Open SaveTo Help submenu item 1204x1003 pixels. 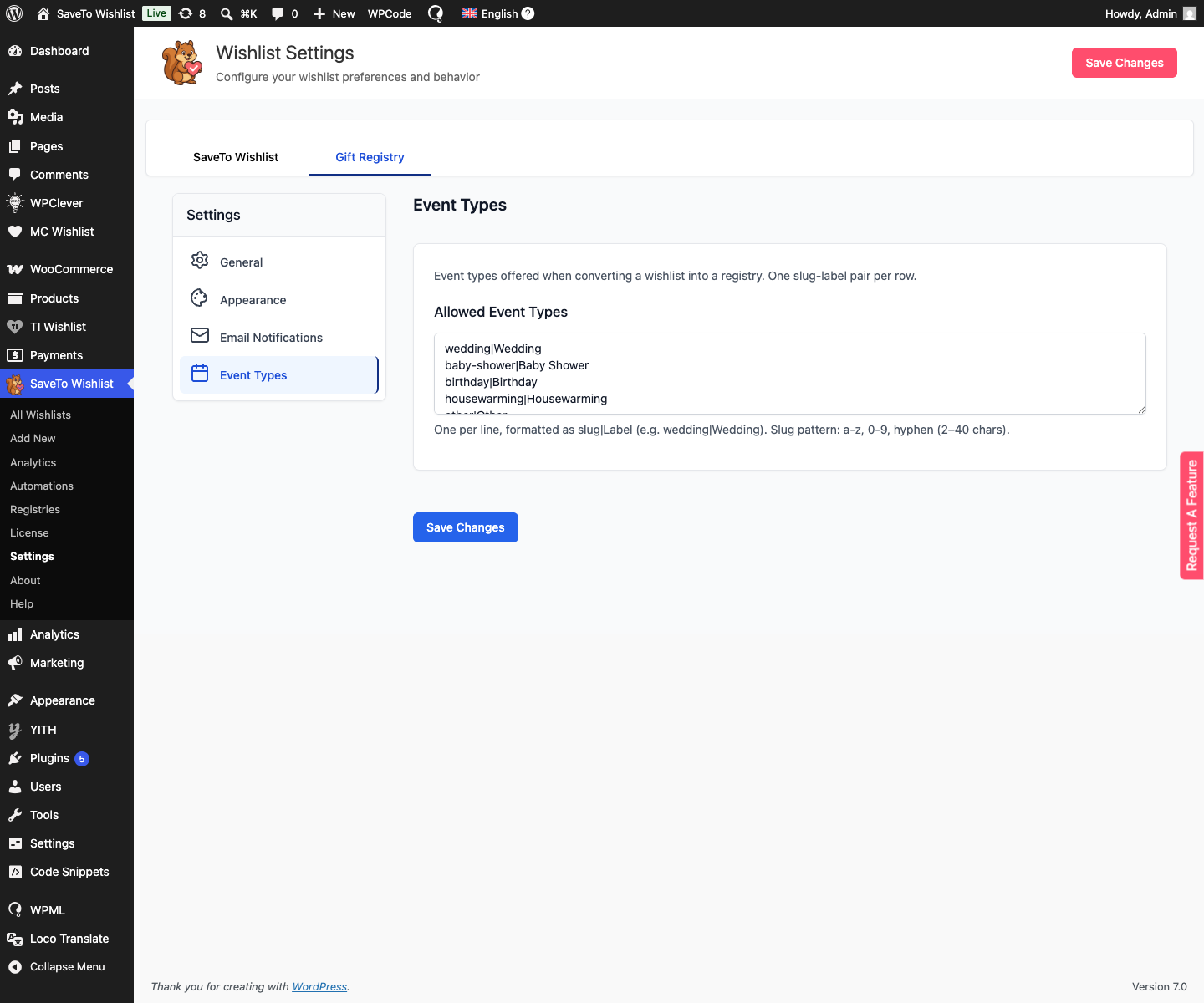22,603
